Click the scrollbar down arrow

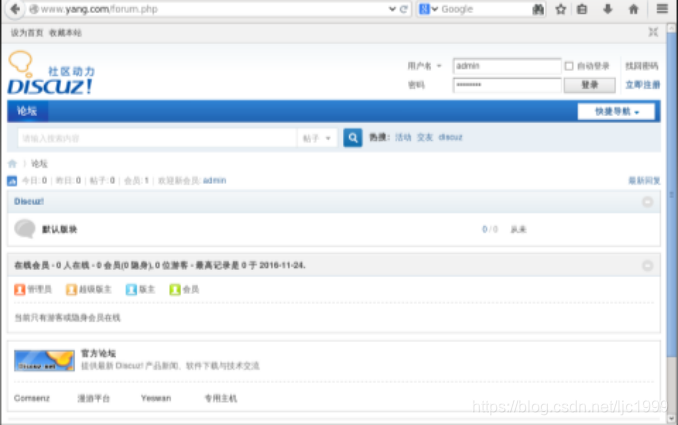pos(672,418)
